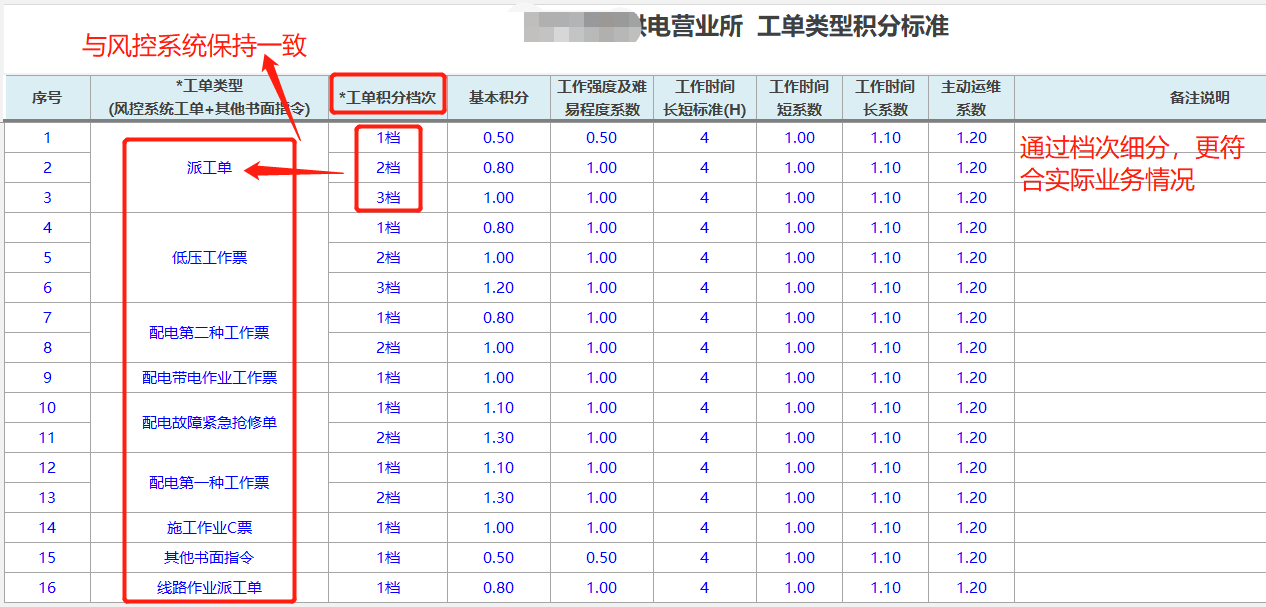Select the 配电第一种工作票 work type
1266x607 pixels.
tap(209, 483)
